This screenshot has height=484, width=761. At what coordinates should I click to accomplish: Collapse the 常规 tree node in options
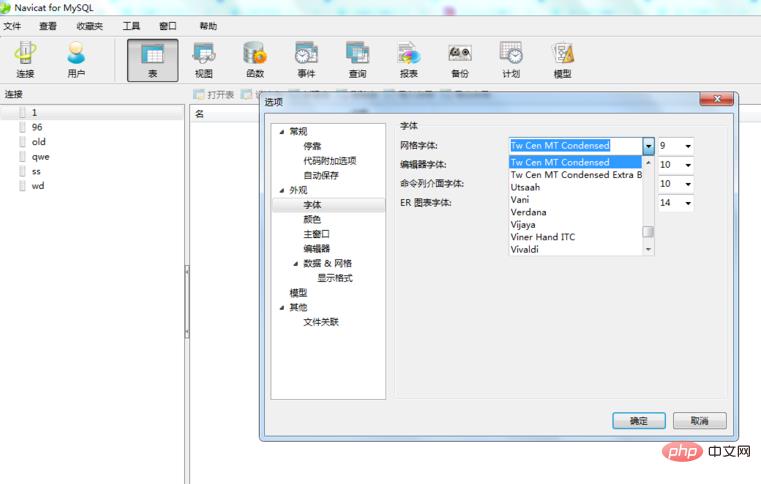pyautogui.click(x=281, y=132)
